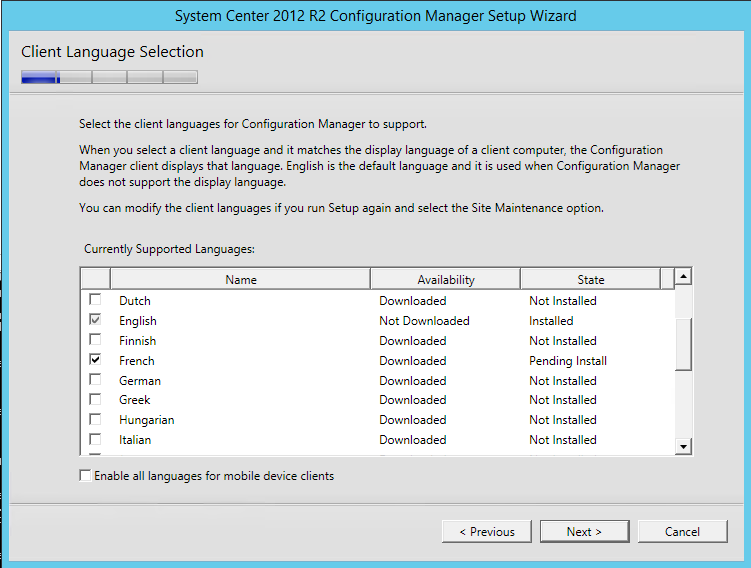Click Finnish's Not Installed state cell
The image size is (751, 568).
[563, 341]
